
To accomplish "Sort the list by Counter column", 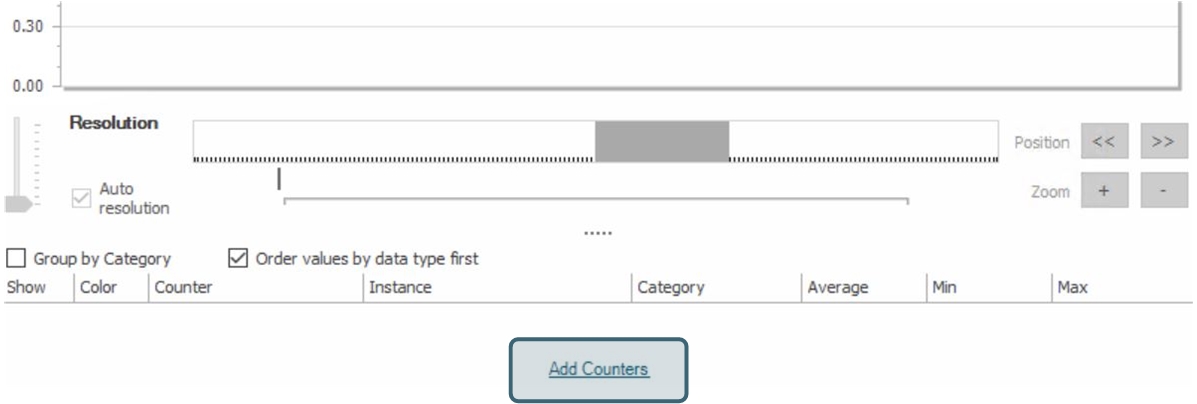I will pyautogui.click(x=182, y=288).
